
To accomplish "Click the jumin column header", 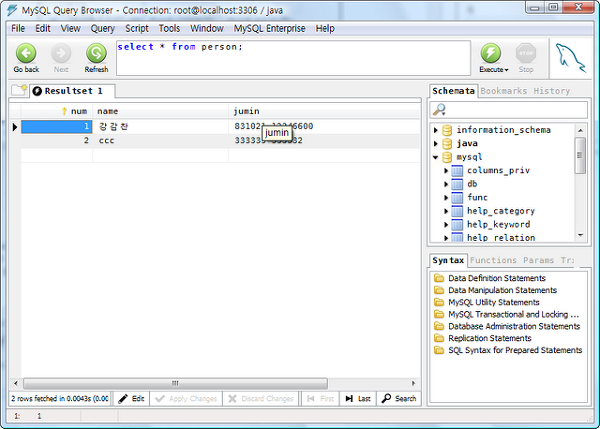I will click(324, 111).
